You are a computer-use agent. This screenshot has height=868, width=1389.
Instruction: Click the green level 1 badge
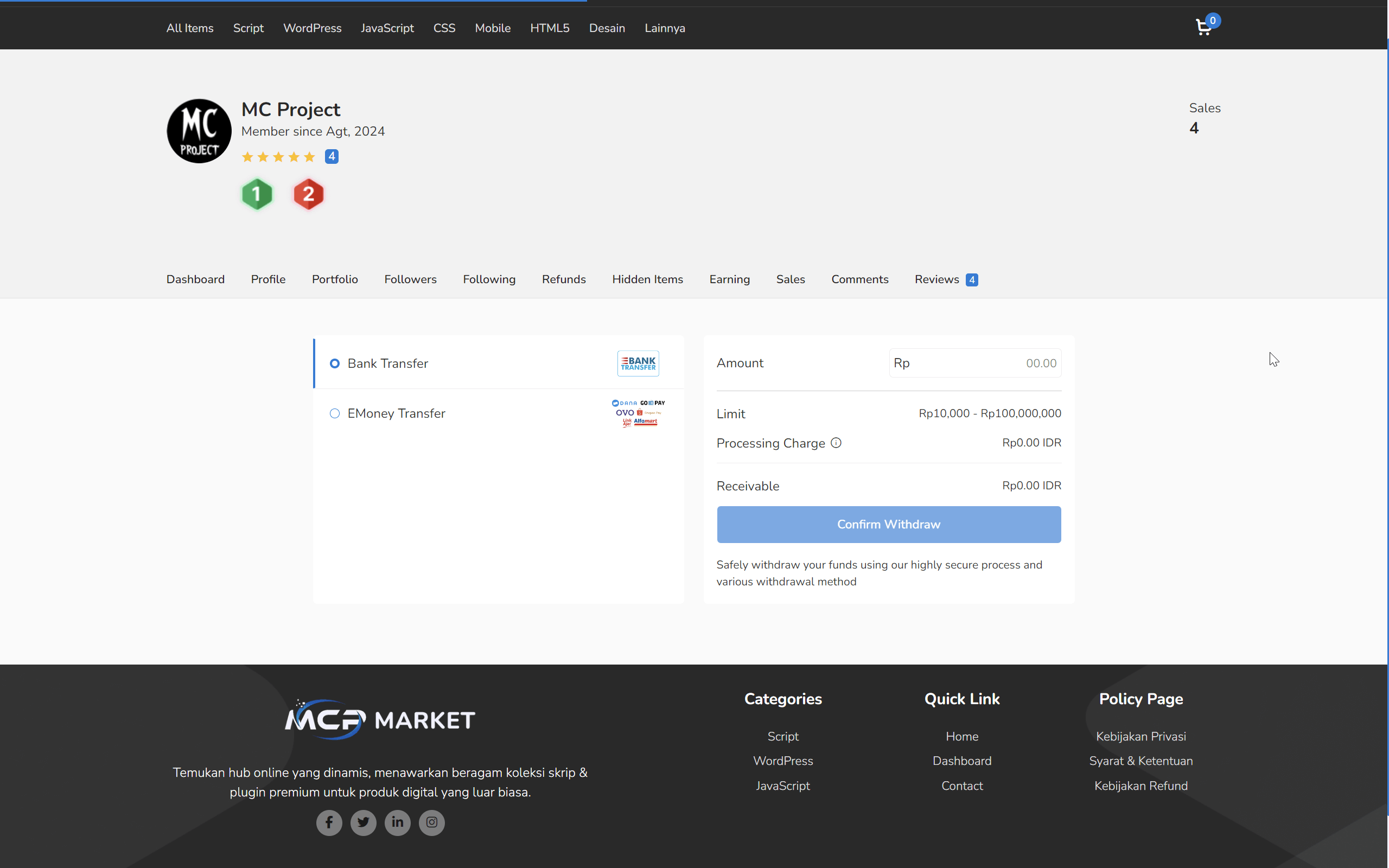(x=257, y=194)
